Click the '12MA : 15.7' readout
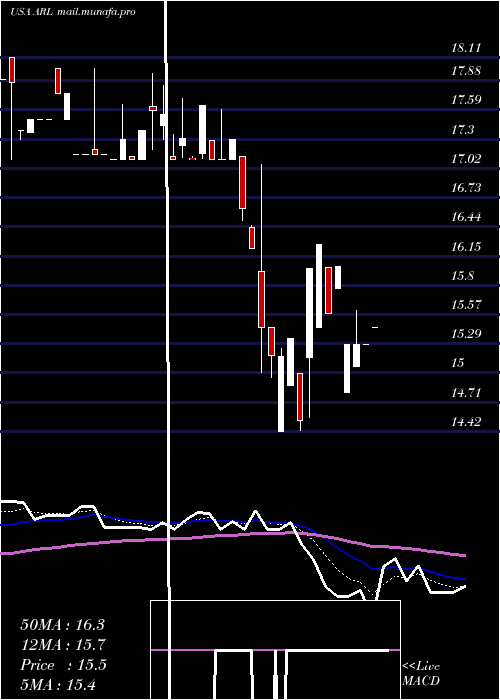500x700 pixels. (62, 645)
